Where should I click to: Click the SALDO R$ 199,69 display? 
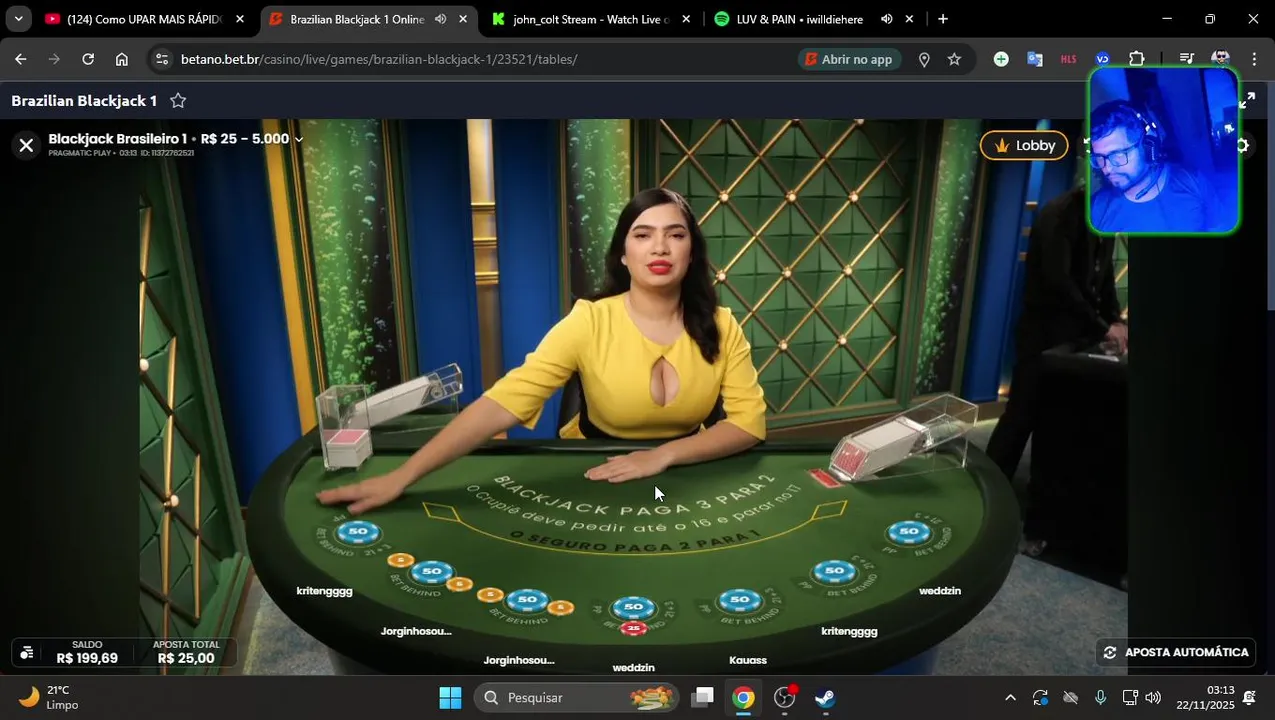tap(87, 652)
